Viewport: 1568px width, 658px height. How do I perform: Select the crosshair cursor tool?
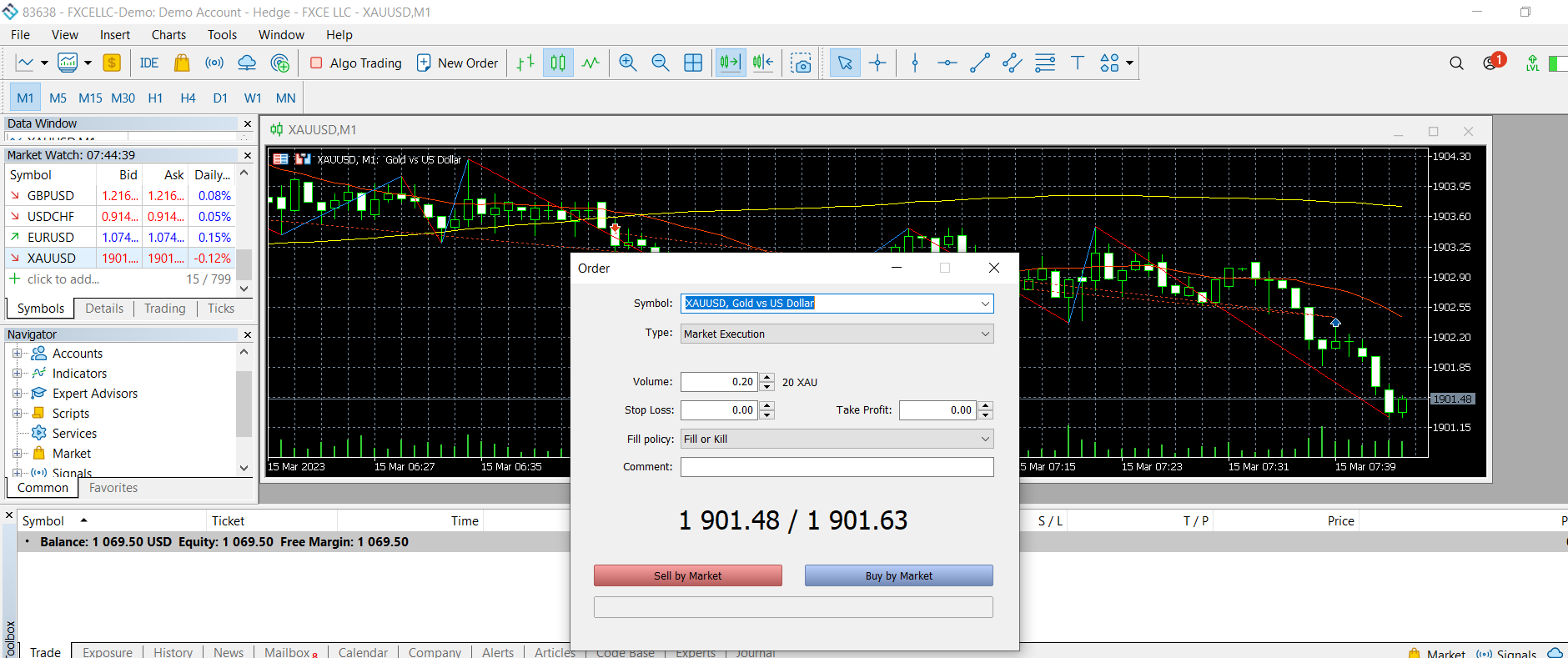[877, 63]
